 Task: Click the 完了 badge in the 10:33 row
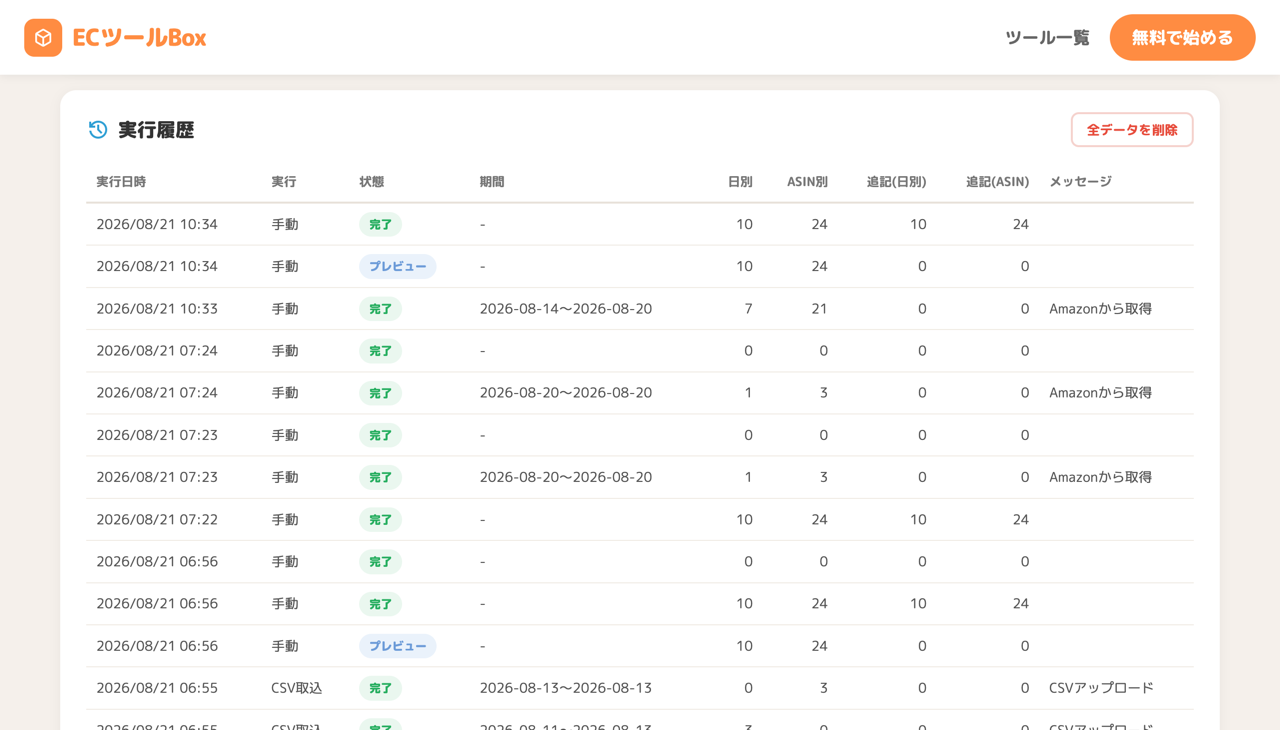click(x=380, y=309)
